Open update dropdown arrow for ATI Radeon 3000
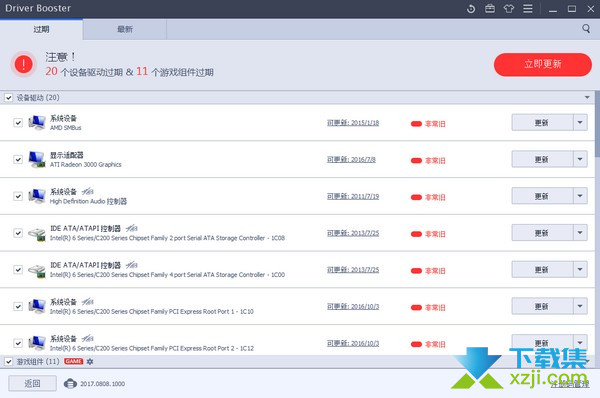Screen dimensions: 600x398 [580, 159]
